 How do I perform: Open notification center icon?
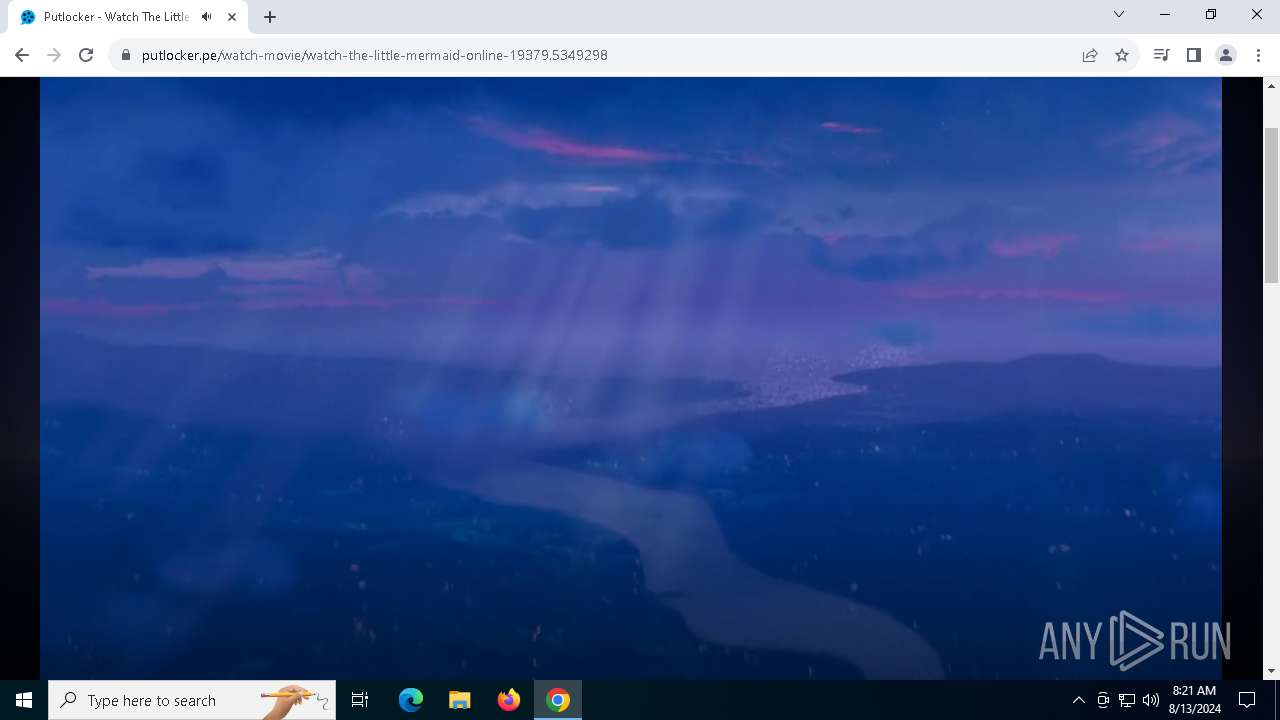tap(1247, 700)
